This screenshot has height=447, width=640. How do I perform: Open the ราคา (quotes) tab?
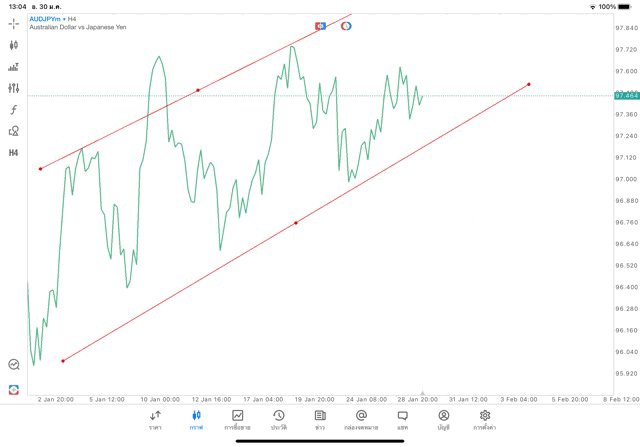[155, 419]
